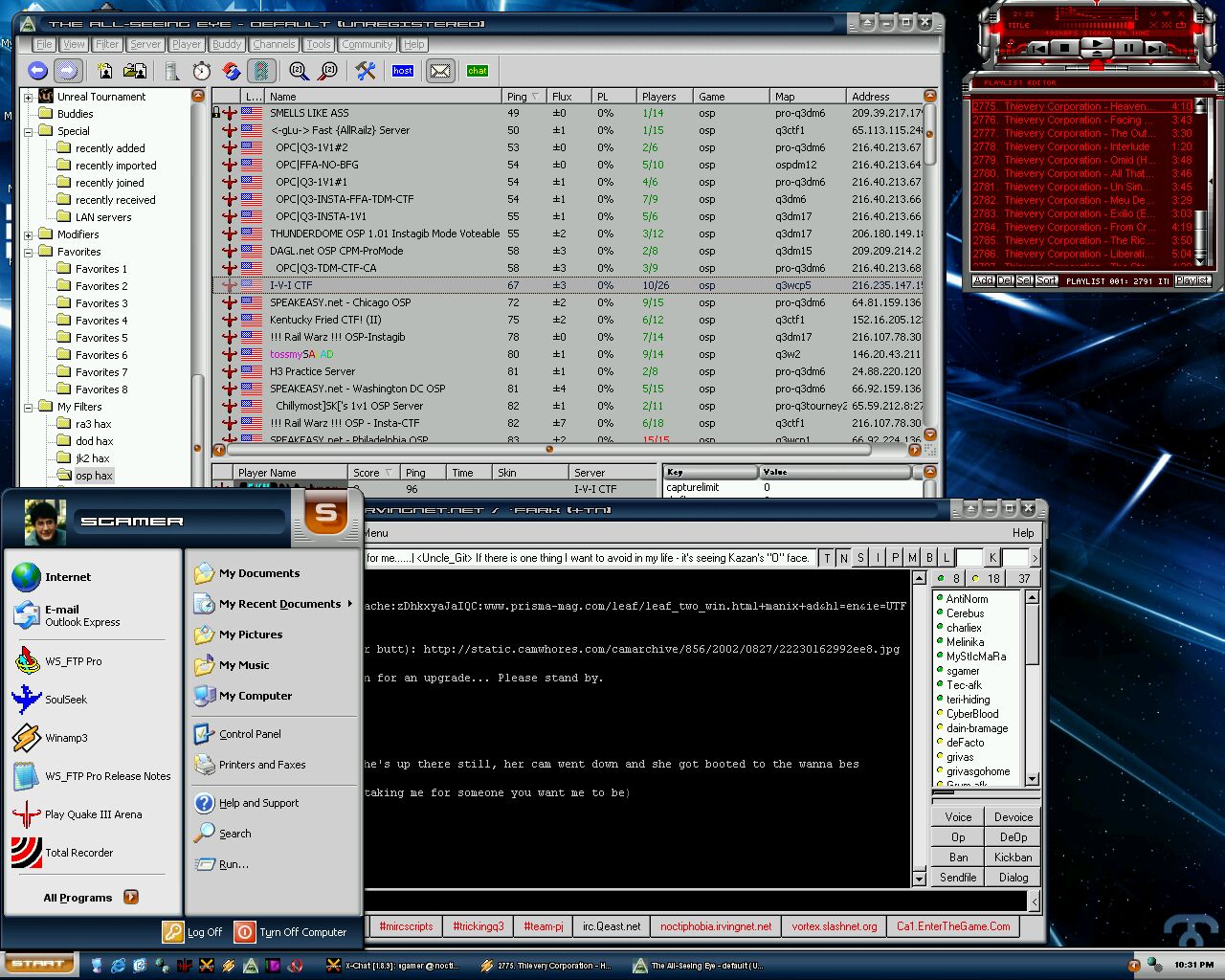Toggle T channel mode button in X-Chat

[826, 558]
